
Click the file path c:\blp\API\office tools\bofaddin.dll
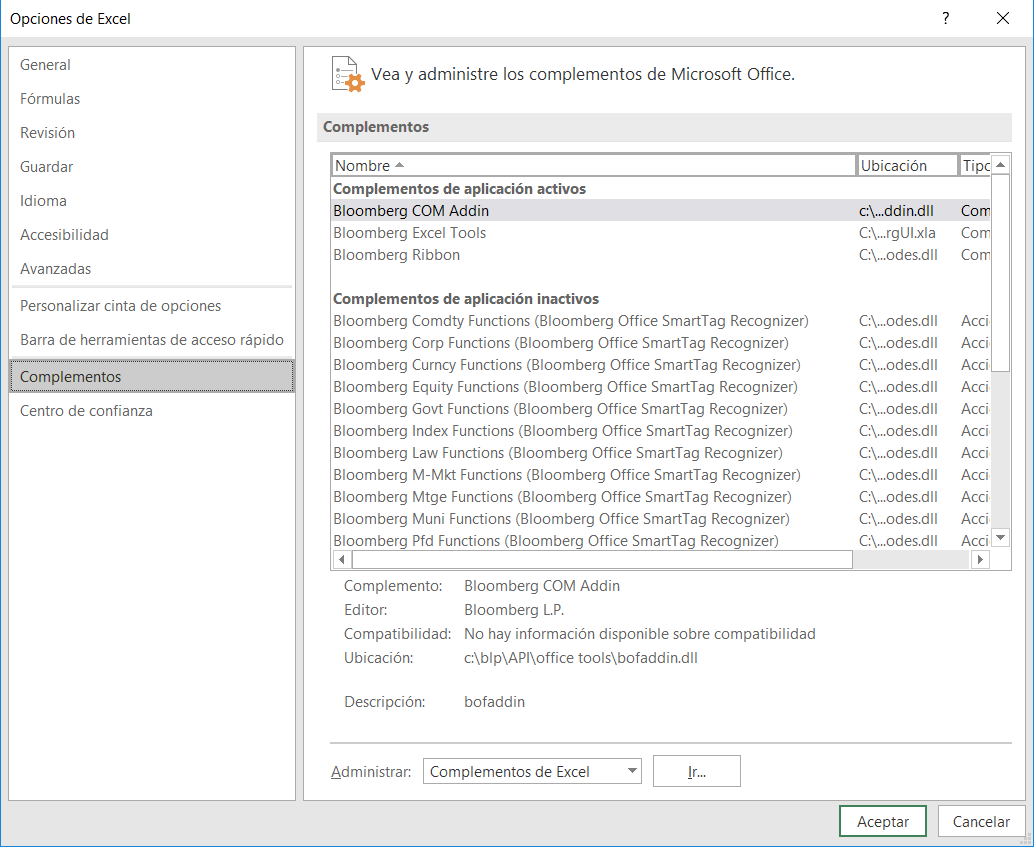pyautogui.click(x=580, y=658)
